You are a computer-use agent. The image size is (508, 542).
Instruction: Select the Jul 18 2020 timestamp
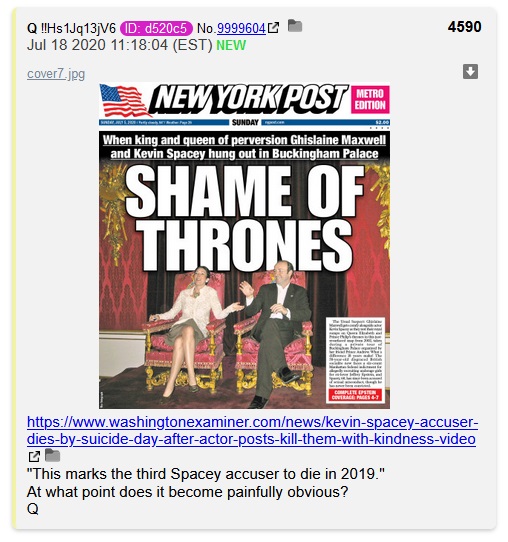[120, 45]
